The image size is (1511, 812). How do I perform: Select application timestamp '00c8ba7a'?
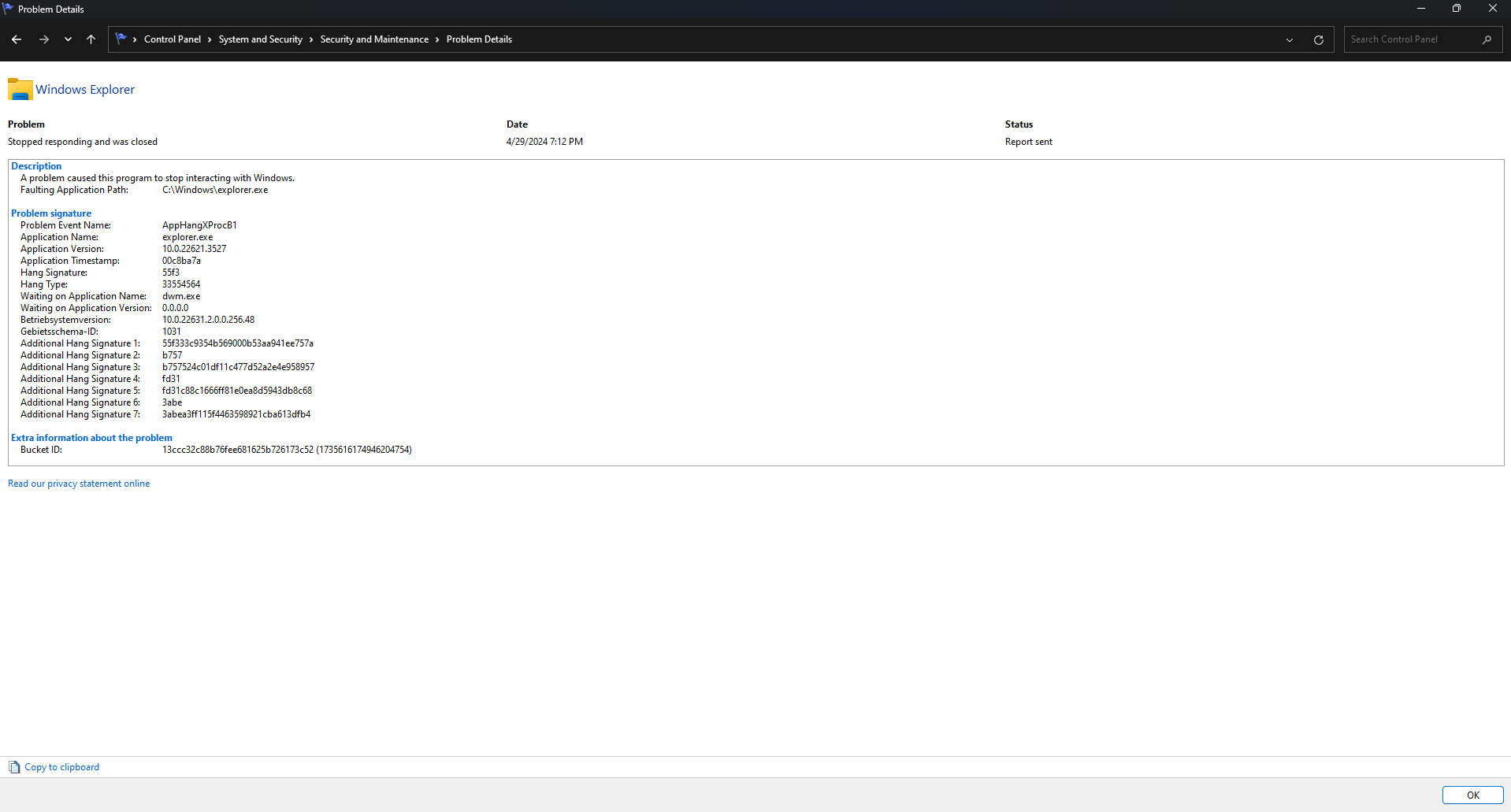pyautogui.click(x=181, y=261)
